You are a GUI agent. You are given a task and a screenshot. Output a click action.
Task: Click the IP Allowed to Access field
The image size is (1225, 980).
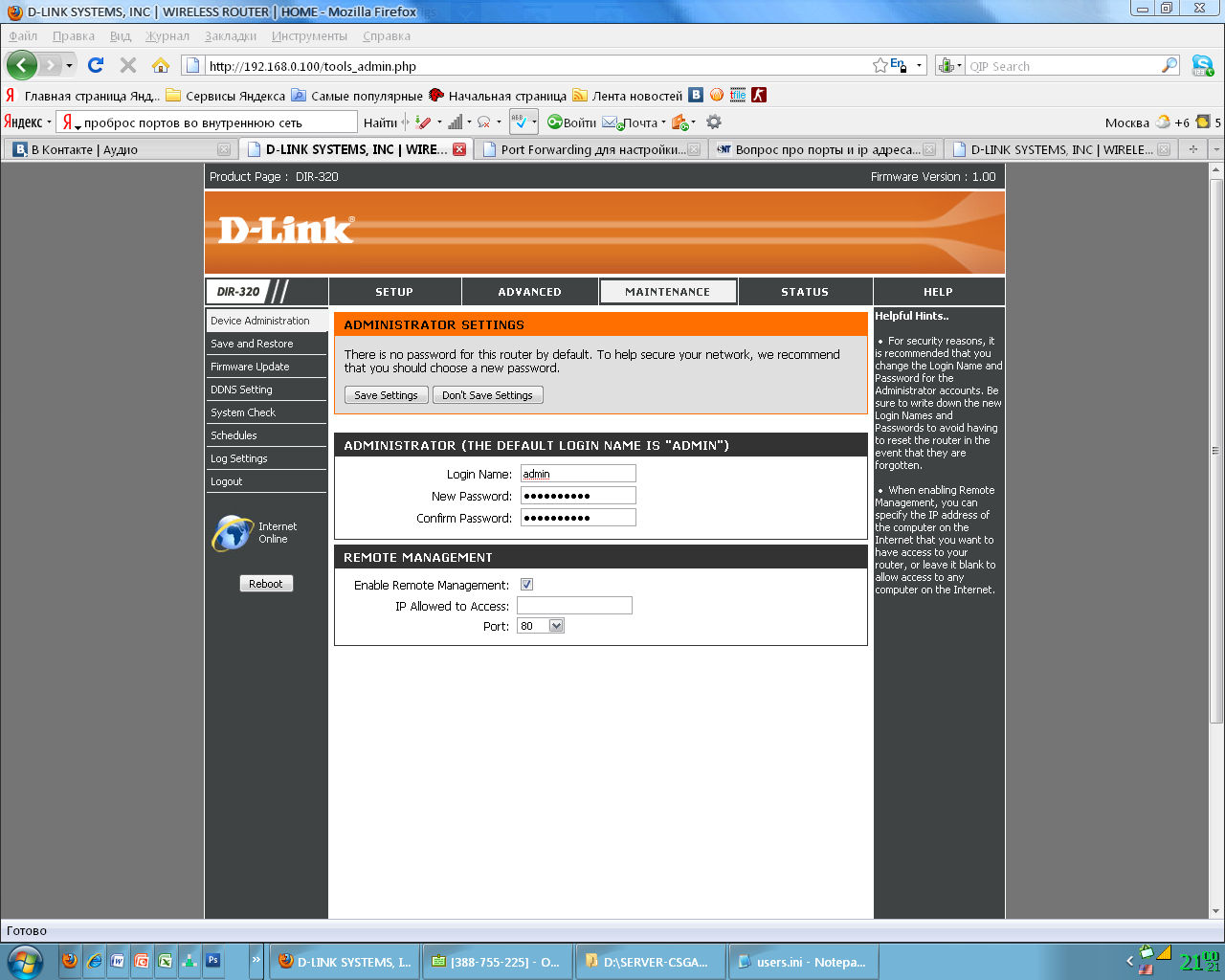(x=574, y=606)
